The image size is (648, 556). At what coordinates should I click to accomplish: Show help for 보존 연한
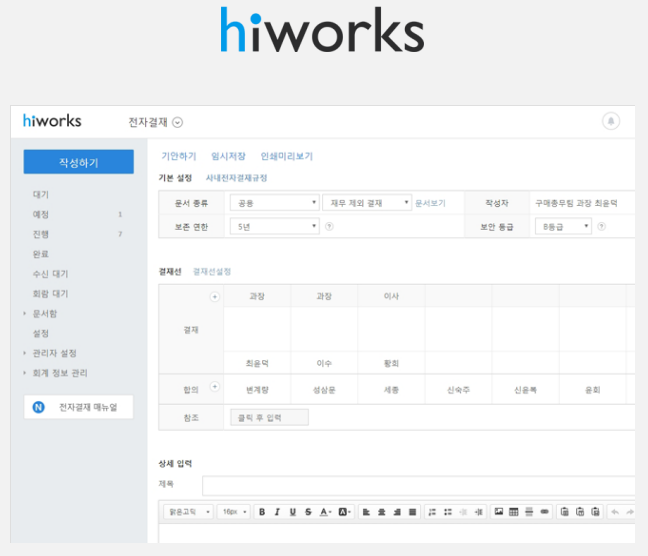(329, 226)
